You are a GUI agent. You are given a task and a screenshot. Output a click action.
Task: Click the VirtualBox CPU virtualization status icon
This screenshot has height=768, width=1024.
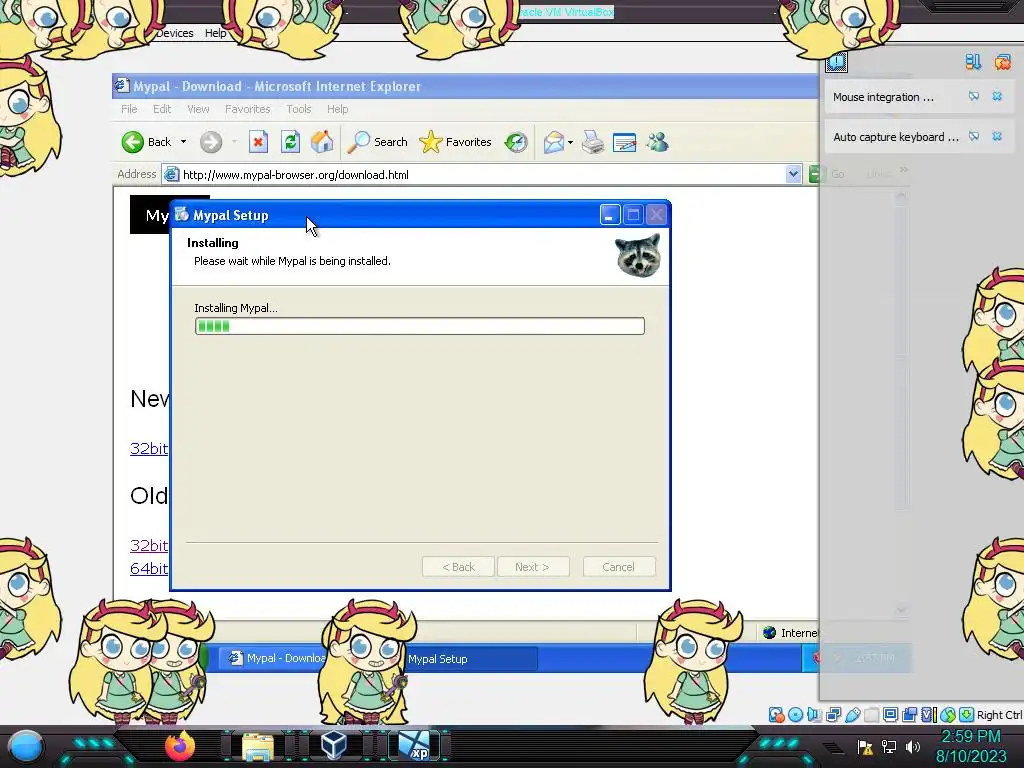coord(928,714)
